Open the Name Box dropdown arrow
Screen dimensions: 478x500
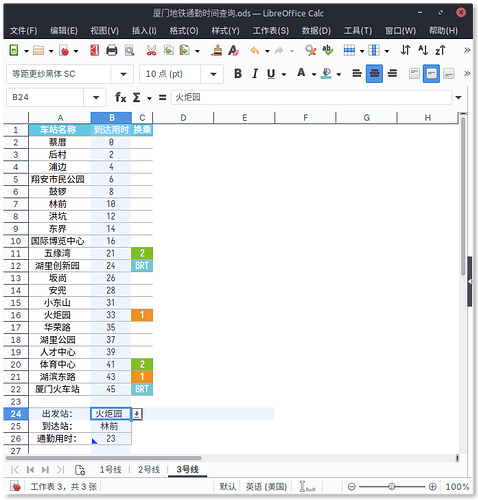click(x=96, y=97)
